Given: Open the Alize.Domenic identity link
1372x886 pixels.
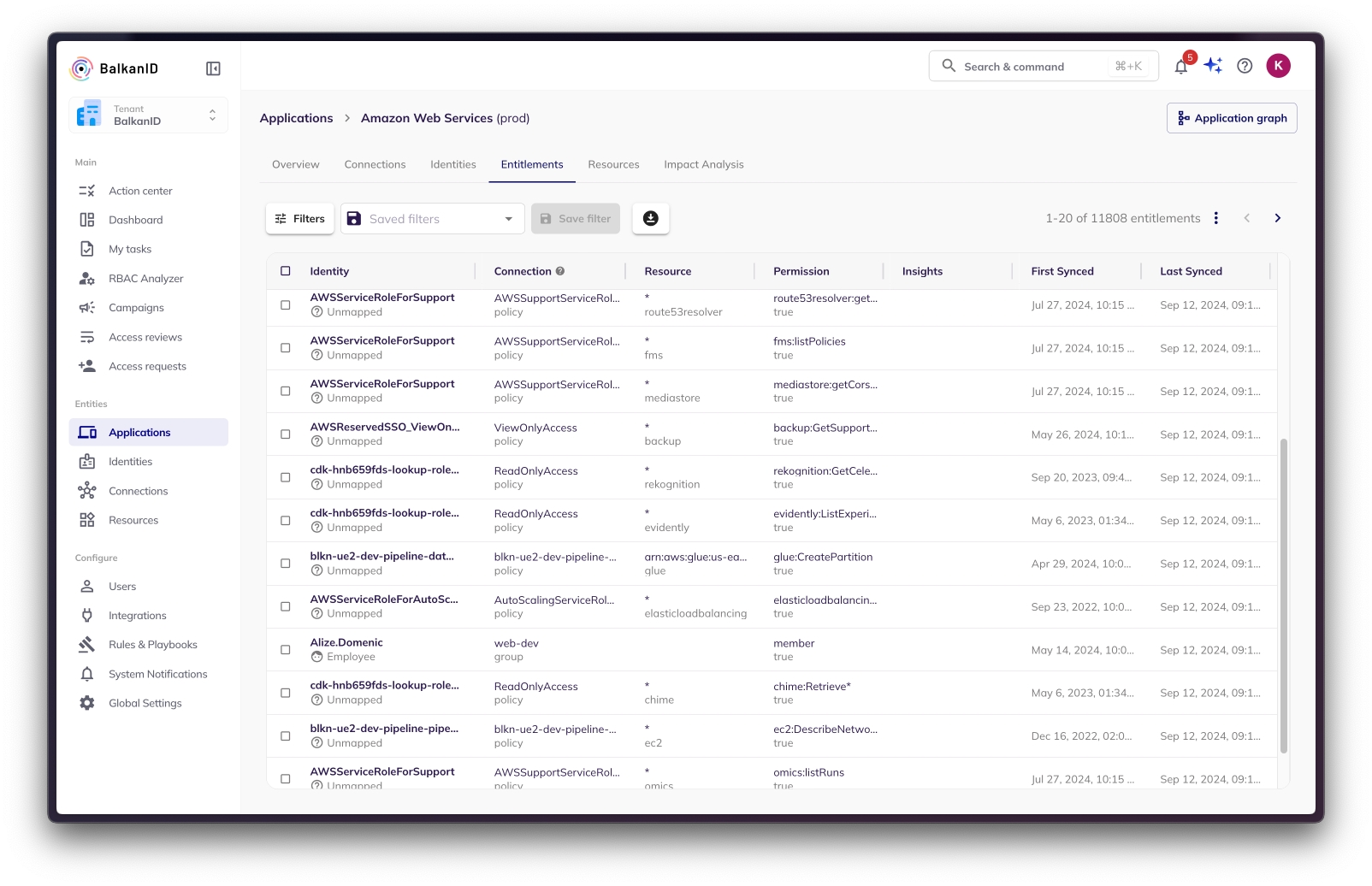Looking at the screenshot, I should 346,642.
